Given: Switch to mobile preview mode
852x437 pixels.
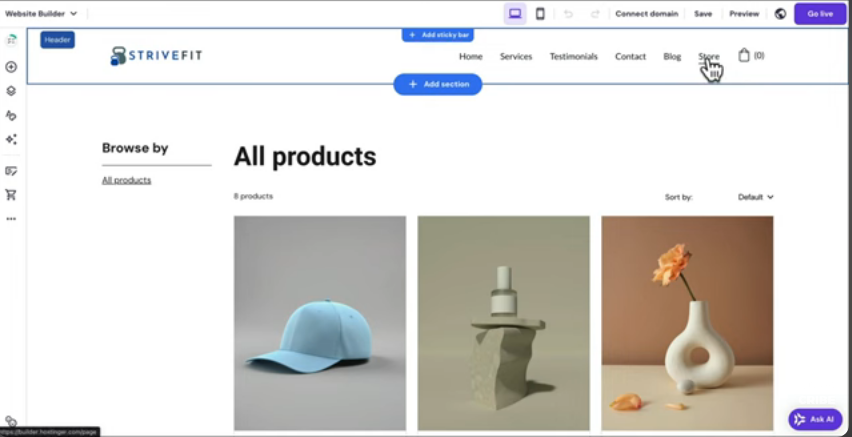Looking at the screenshot, I should click(540, 14).
